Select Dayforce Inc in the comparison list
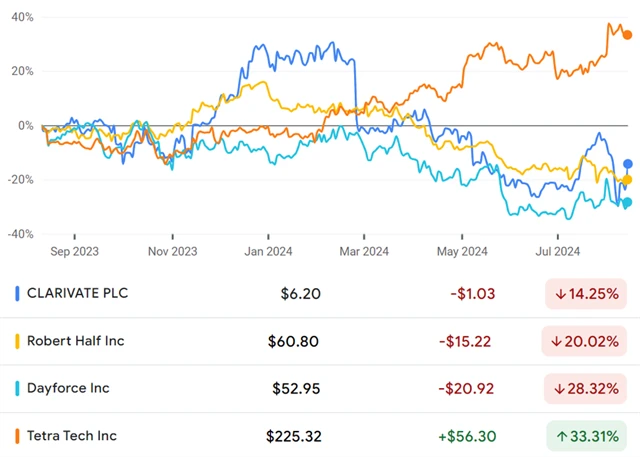The image size is (640, 457). click(68, 388)
